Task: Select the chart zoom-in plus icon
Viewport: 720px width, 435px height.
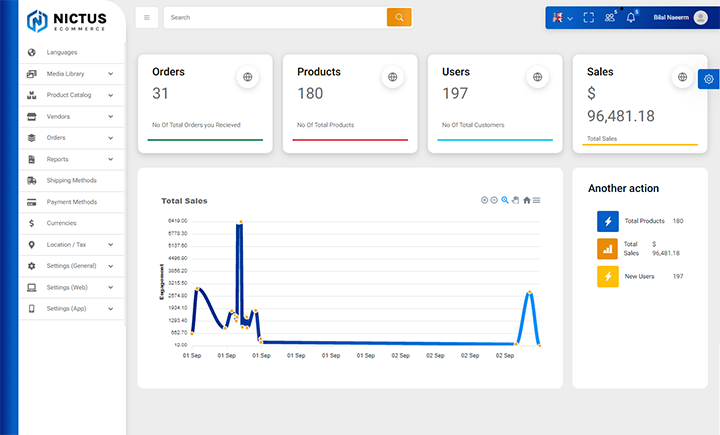Action: pos(484,200)
